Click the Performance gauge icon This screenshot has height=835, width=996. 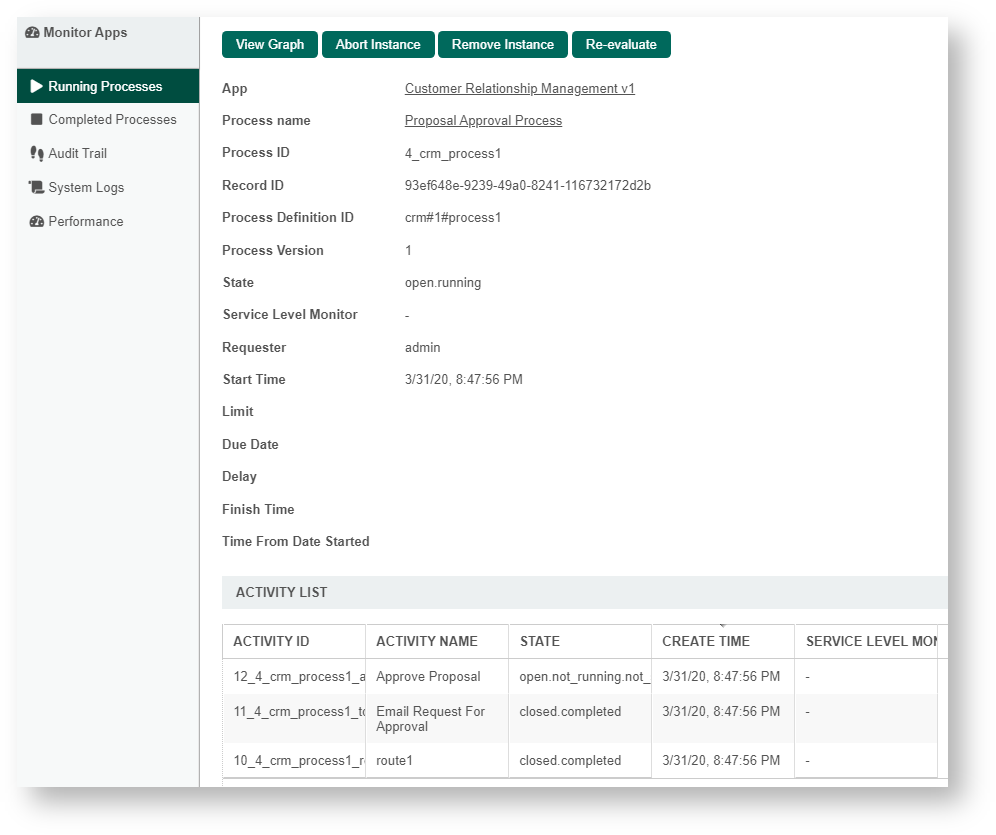point(37,222)
